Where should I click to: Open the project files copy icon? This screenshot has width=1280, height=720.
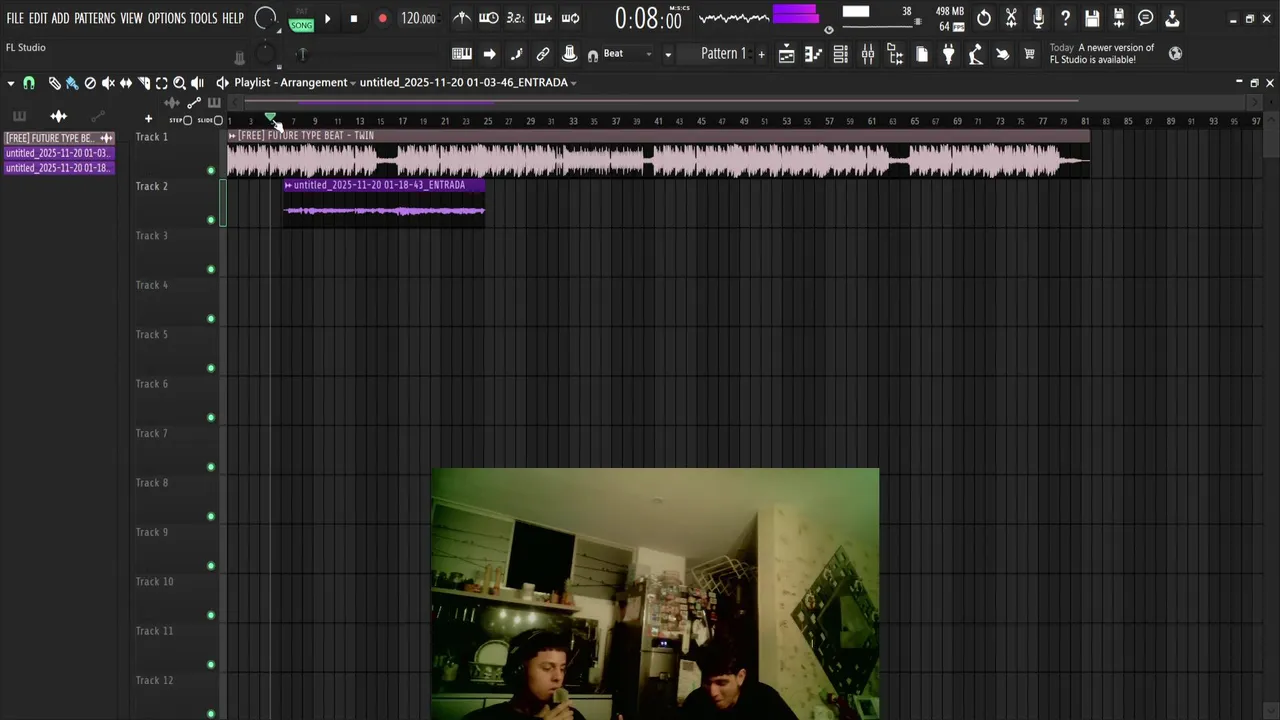[x=922, y=55]
